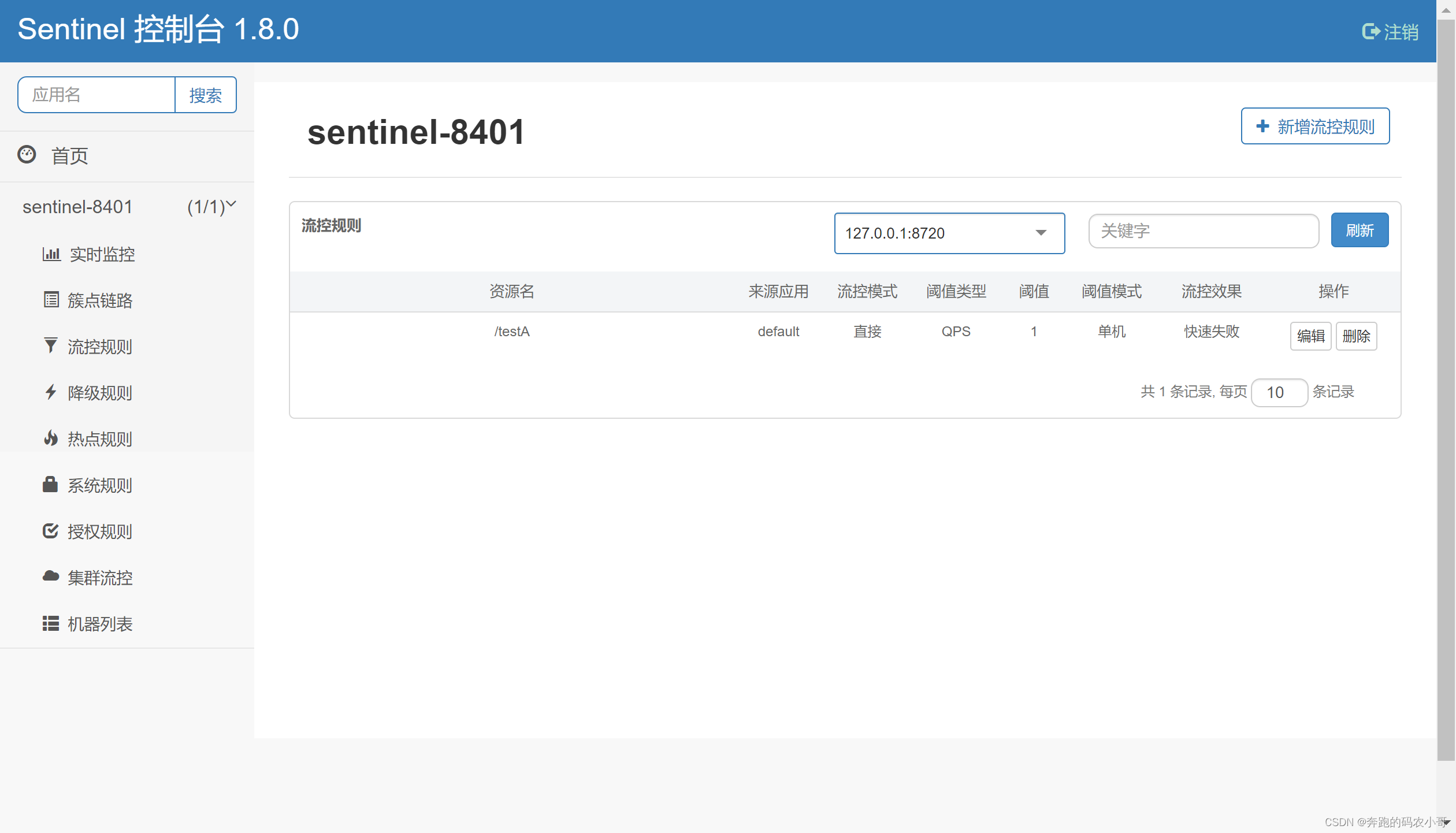Collapse the sentinel-8401 app chevron
This screenshot has height=833, width=1456.
tap(231, 204)
